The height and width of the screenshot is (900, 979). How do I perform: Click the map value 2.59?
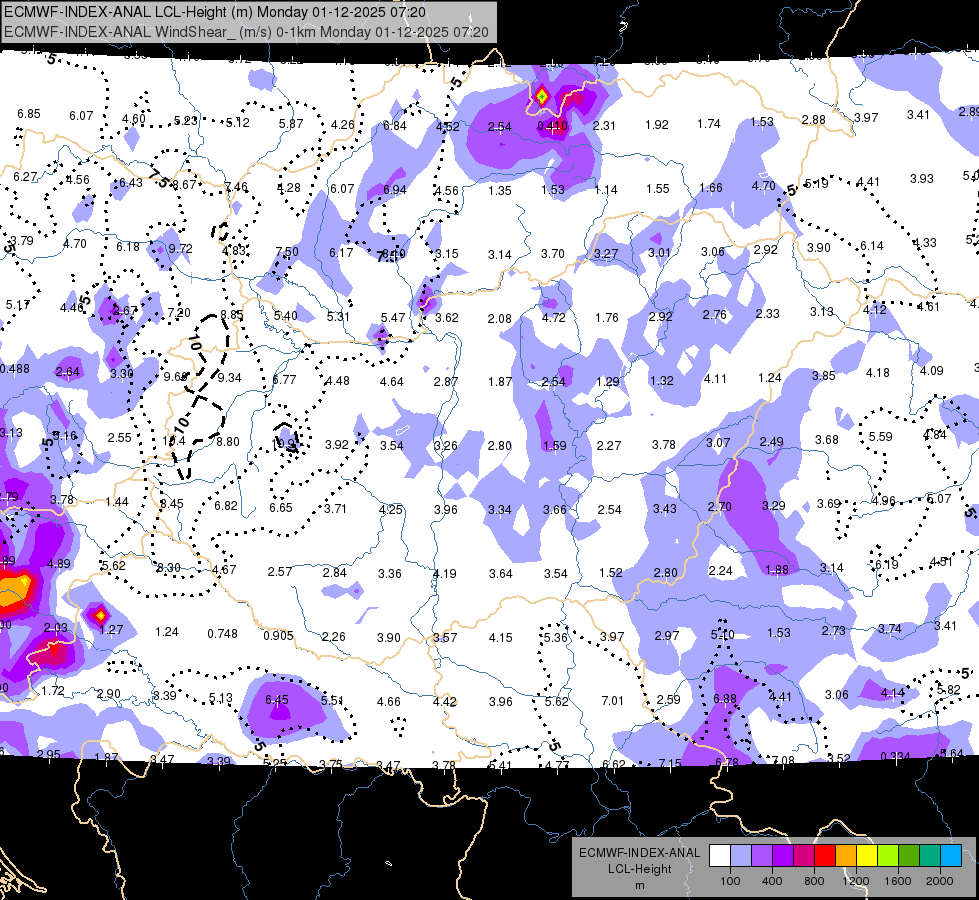click(668, 700)
